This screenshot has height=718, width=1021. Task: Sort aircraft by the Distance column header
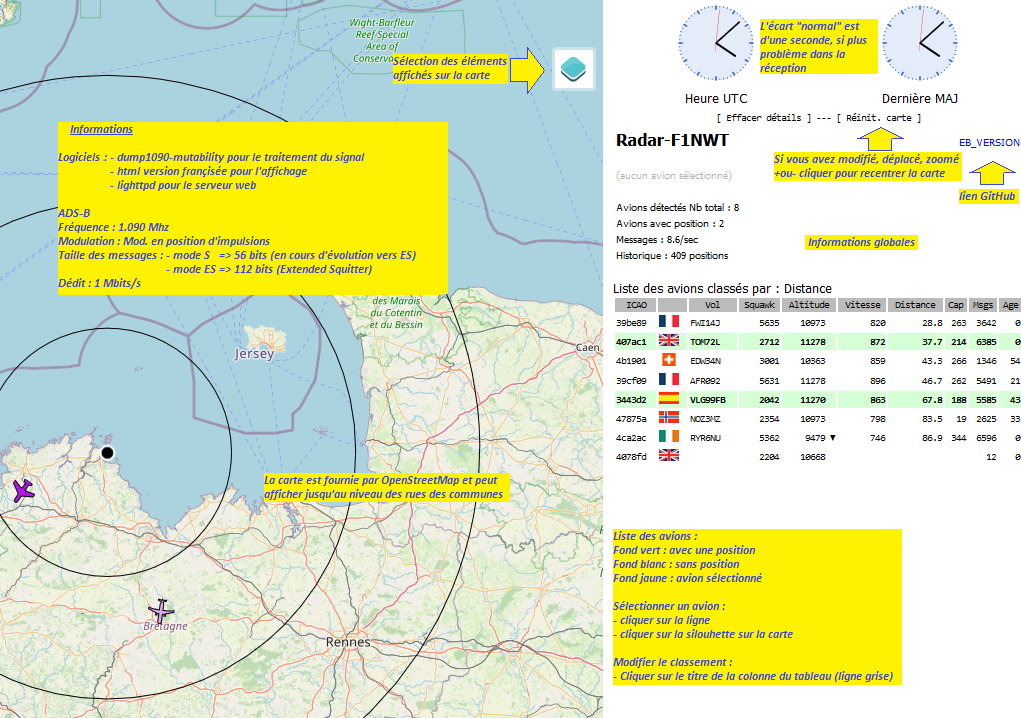tap(915, 305)
